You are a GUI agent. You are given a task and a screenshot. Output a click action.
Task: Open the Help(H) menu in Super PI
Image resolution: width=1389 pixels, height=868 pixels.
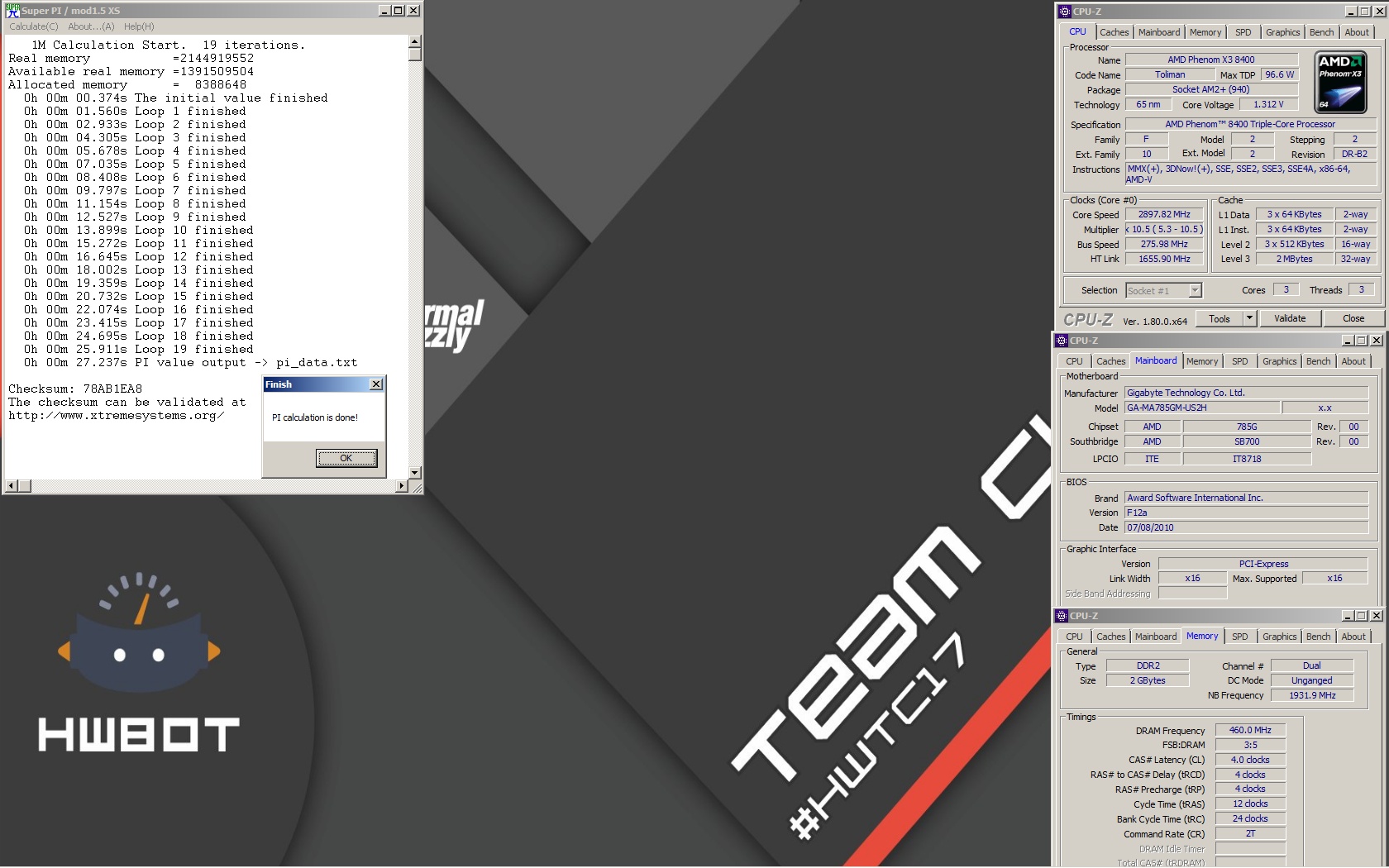(x=139, y=26)
